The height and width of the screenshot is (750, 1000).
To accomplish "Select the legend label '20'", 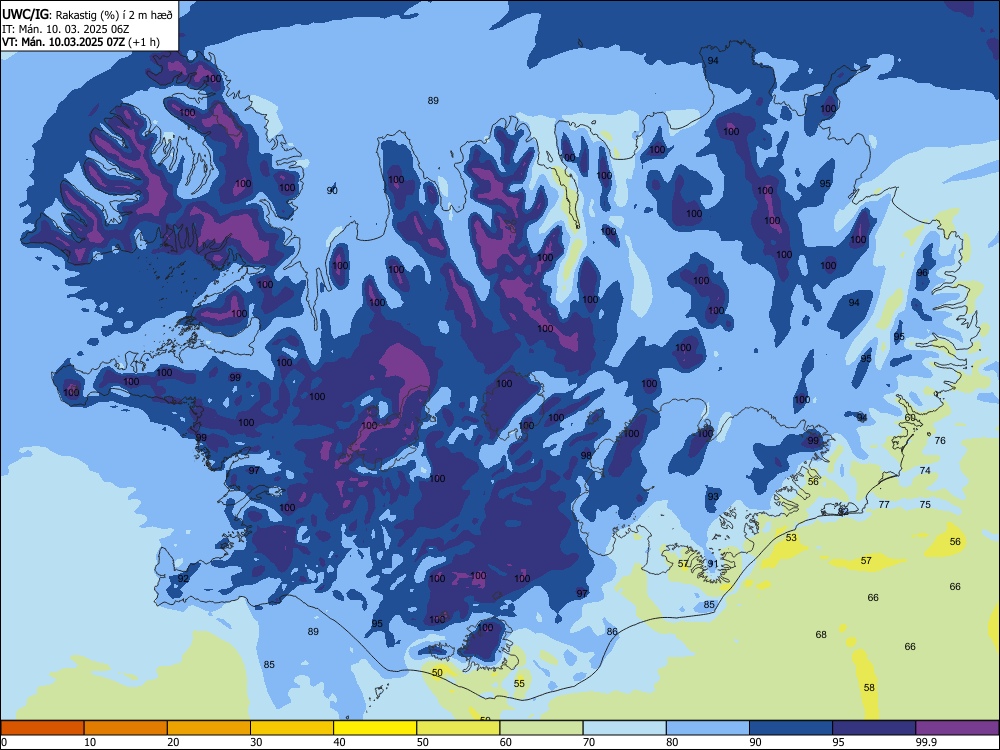I will pos(173,742).
